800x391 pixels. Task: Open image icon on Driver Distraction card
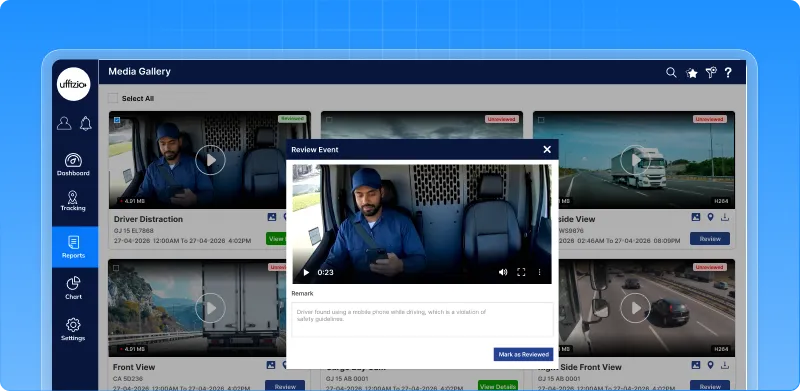click(271, 217)
